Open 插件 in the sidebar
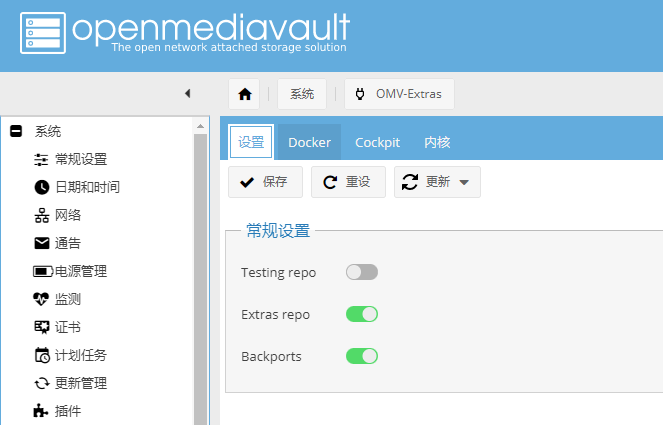This screenshot has width=663, height=425. (68, 411)
